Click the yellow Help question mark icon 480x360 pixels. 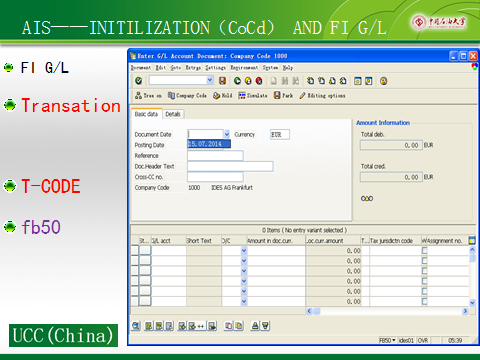384,81
